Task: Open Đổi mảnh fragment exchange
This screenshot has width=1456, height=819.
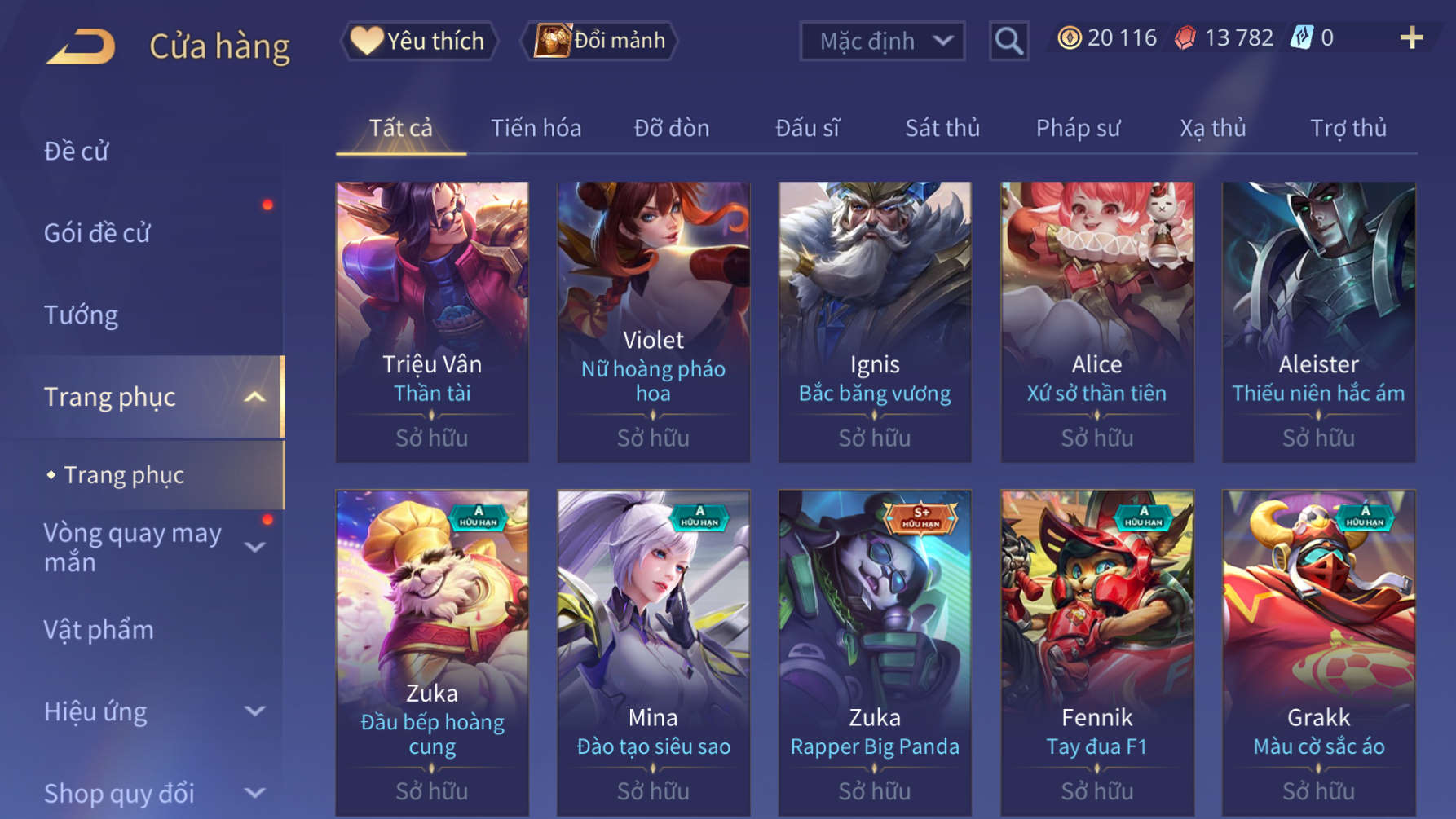Action: point(600,41)
